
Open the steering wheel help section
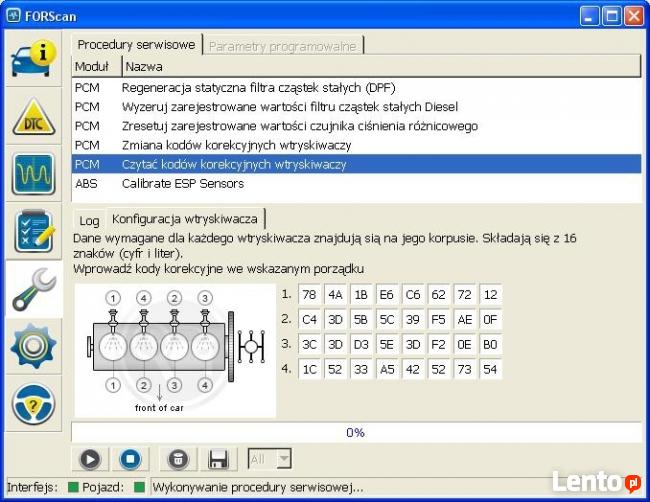(34, 404)
